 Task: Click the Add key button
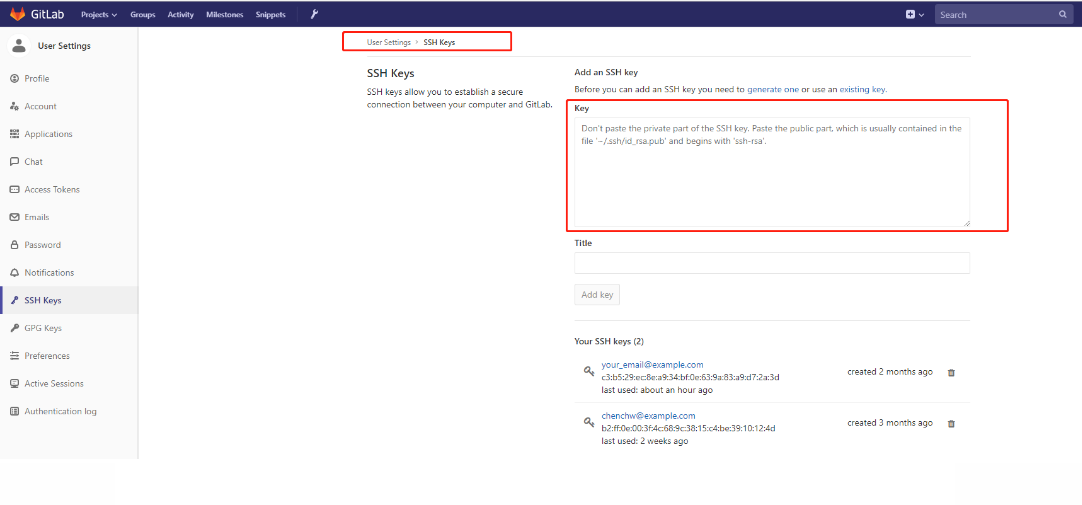coord(597,295)
